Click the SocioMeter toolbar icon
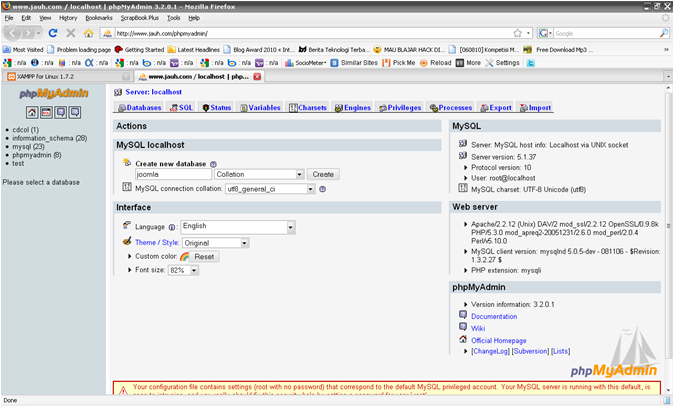Screen dimensions: 676x411 point(306,63)
